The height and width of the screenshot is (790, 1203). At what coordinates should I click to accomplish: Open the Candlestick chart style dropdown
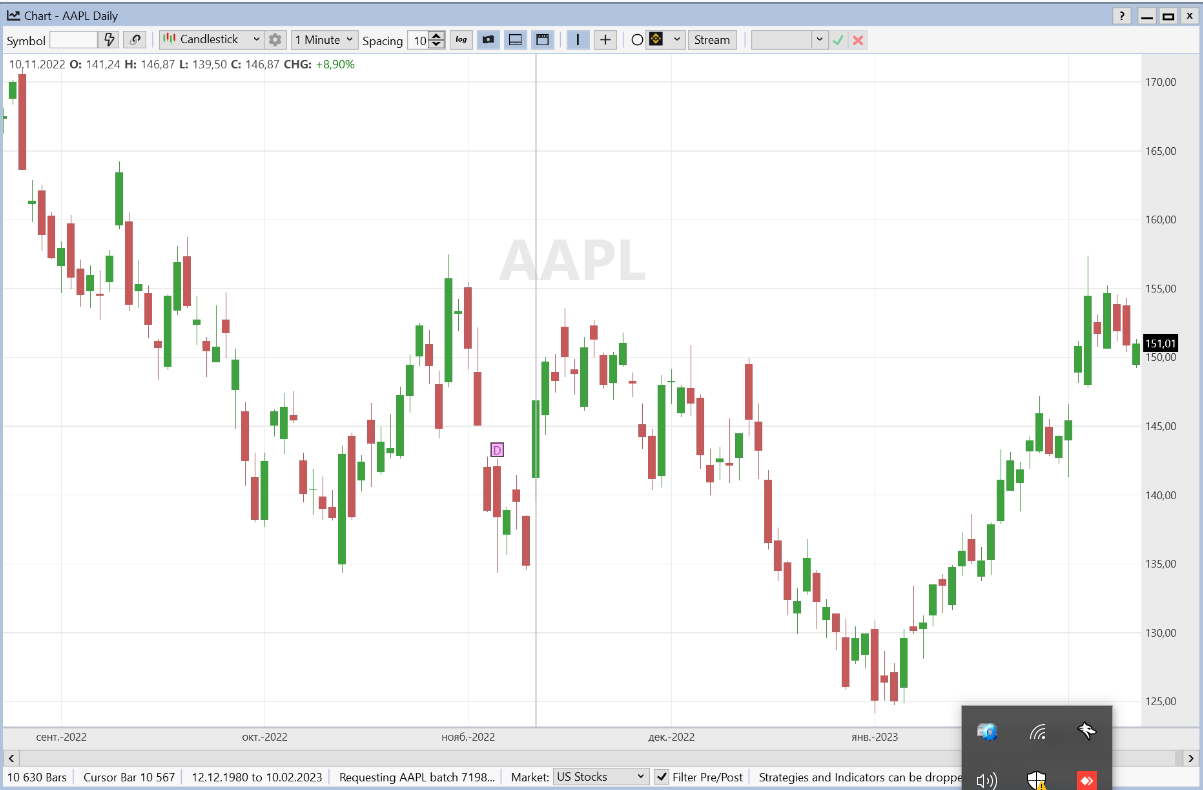tap(211, 40)
